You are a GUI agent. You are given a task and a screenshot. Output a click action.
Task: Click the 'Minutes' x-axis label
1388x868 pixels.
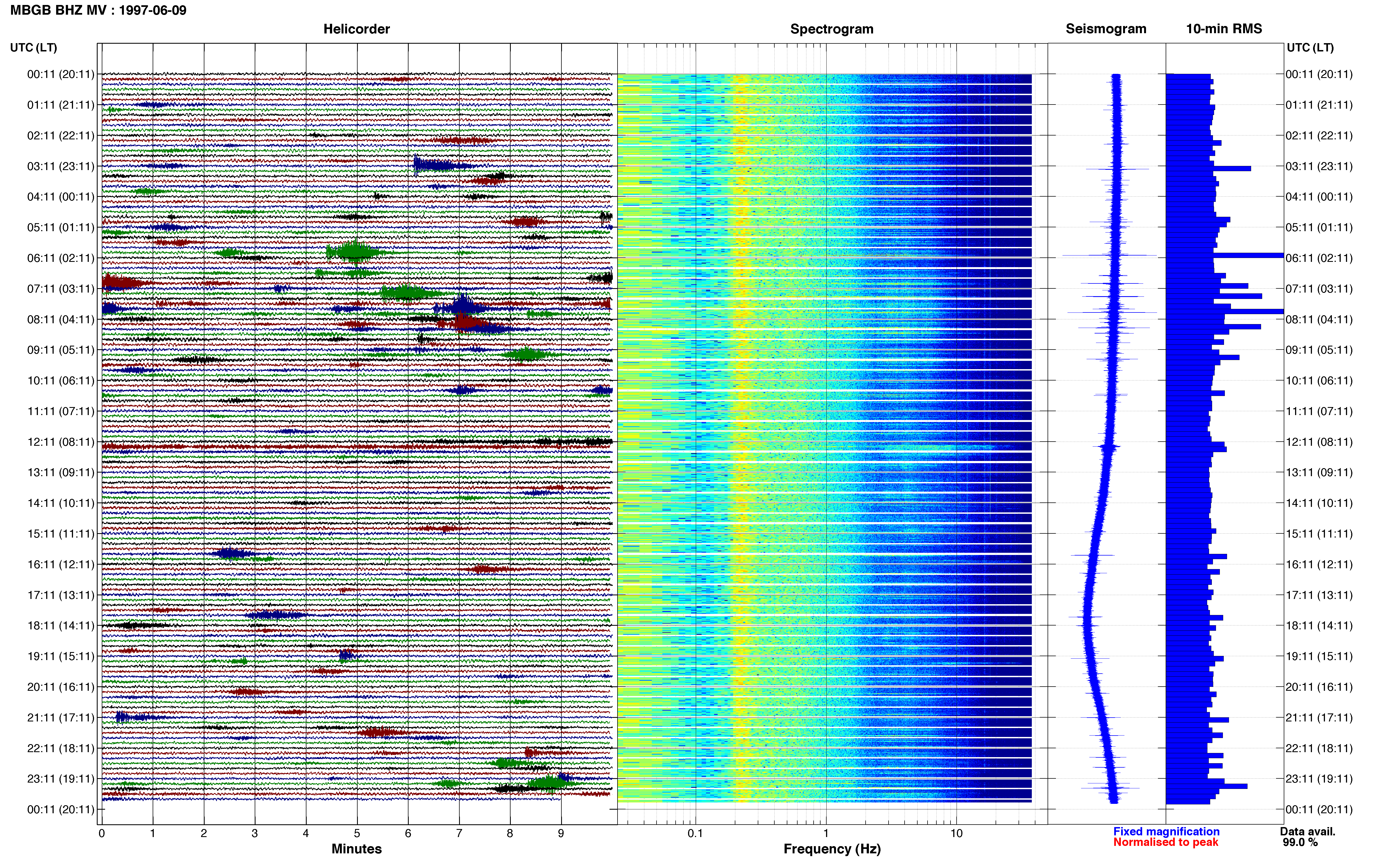coord(356,848)
